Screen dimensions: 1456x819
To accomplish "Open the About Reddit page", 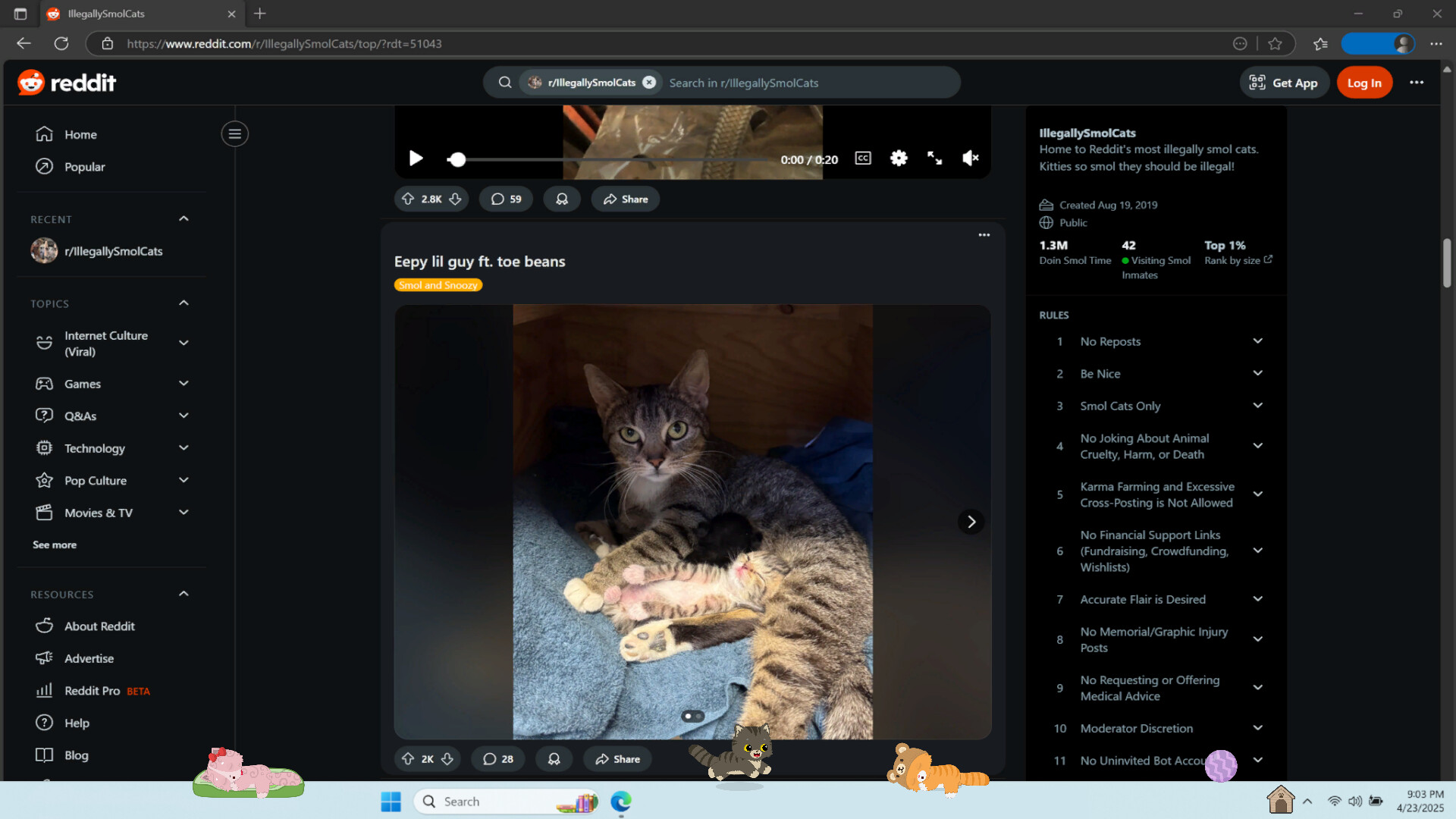I will 99,626.
